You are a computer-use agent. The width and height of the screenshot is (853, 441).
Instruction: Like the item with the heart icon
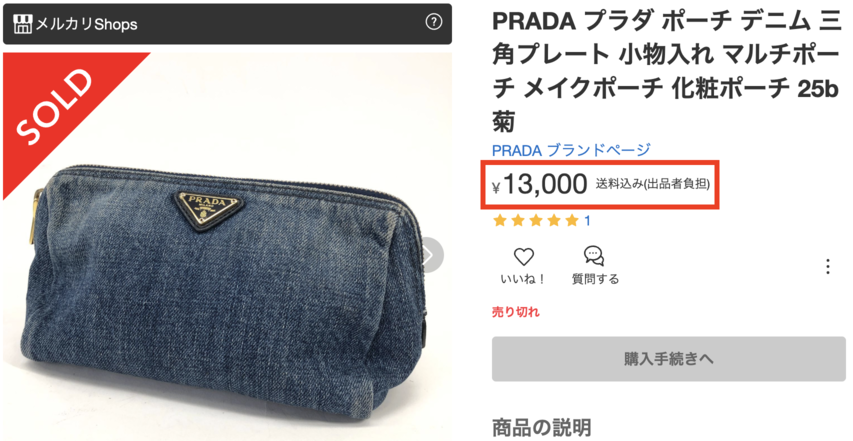tap(523, 256)
